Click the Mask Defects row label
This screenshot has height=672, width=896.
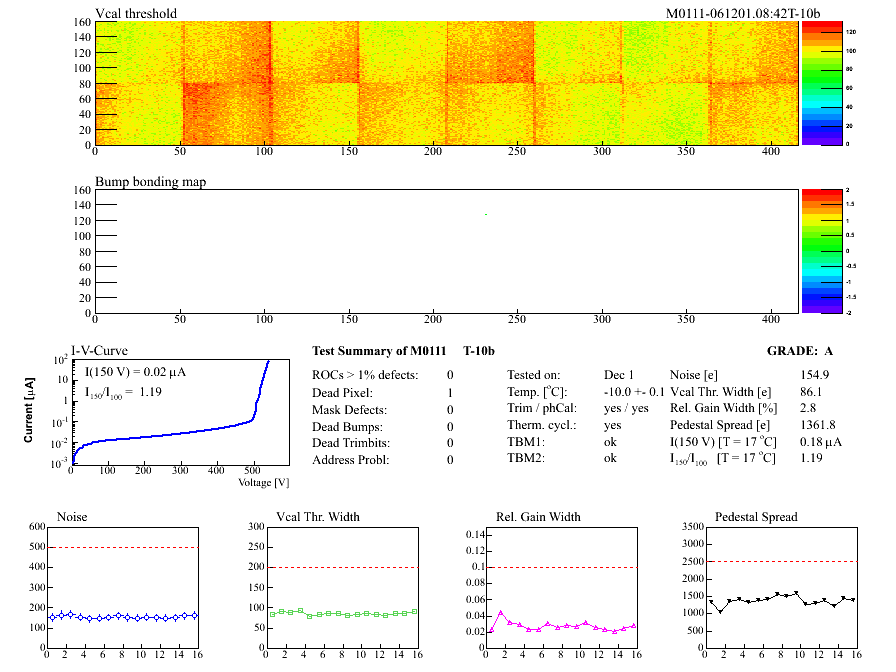point(350,409)
